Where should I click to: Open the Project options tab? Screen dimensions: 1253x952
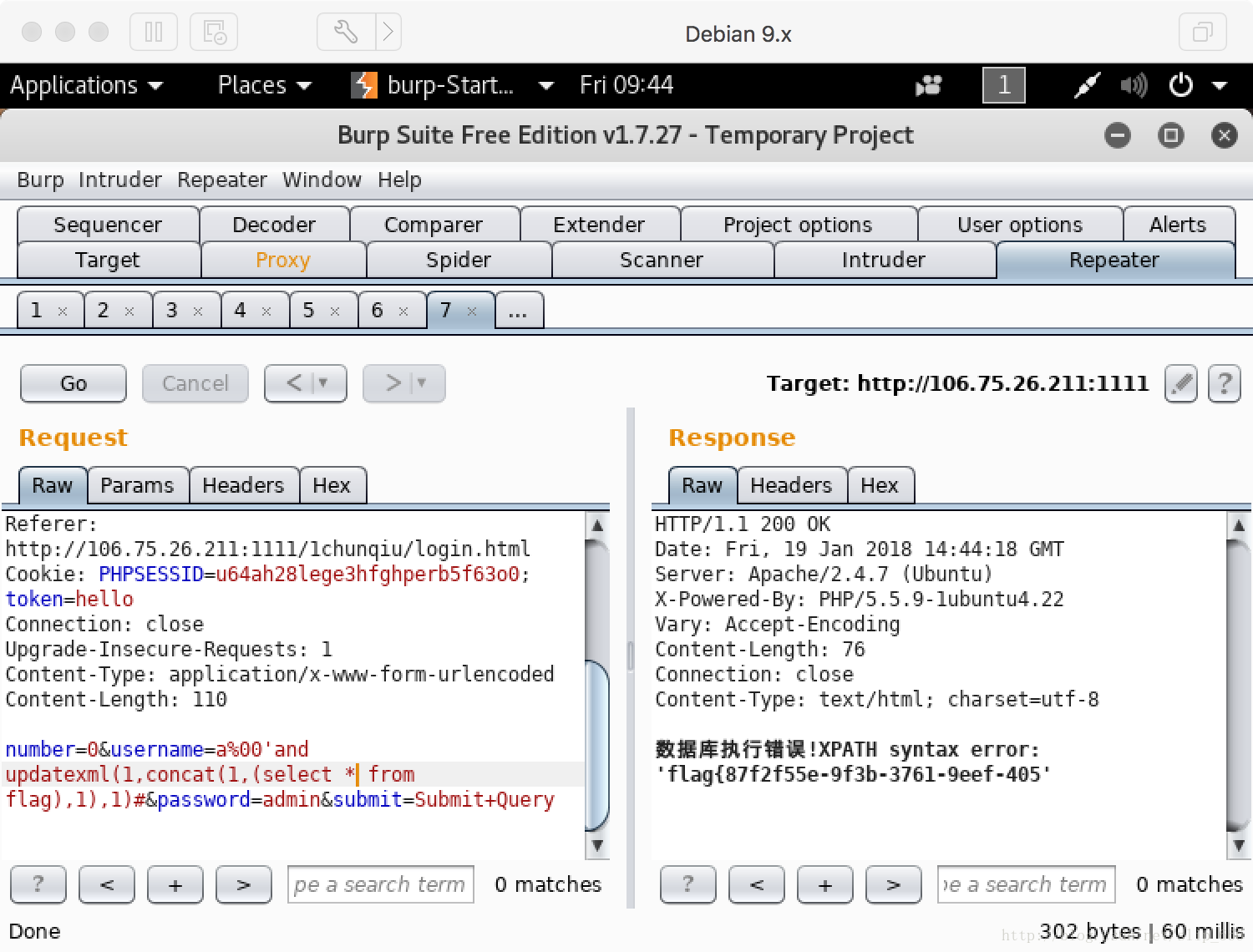(x=798, y=225)
